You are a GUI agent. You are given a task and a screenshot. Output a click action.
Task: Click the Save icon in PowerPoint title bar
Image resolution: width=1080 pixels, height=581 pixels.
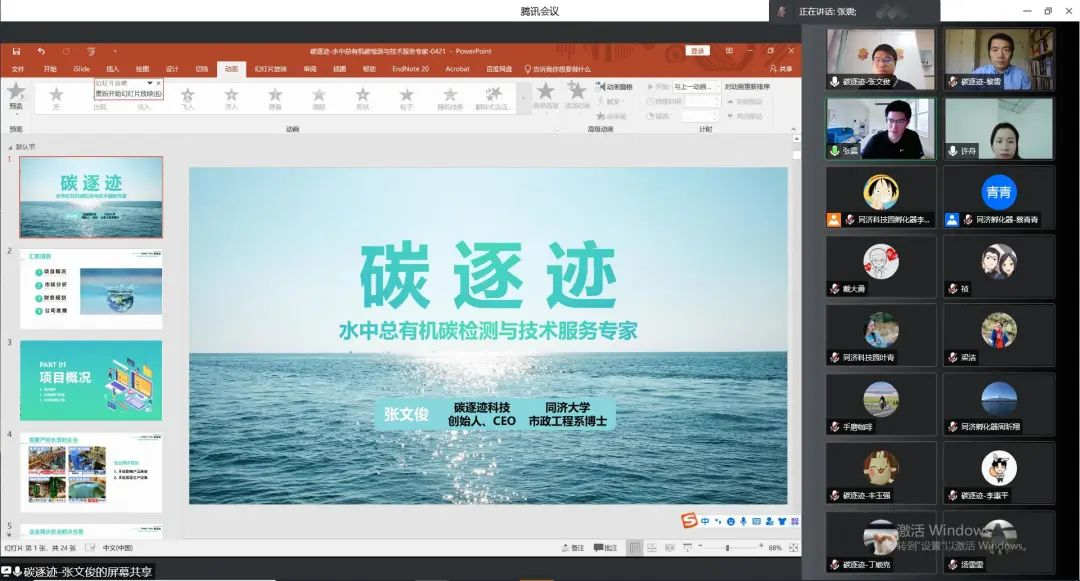click(16, 51)
